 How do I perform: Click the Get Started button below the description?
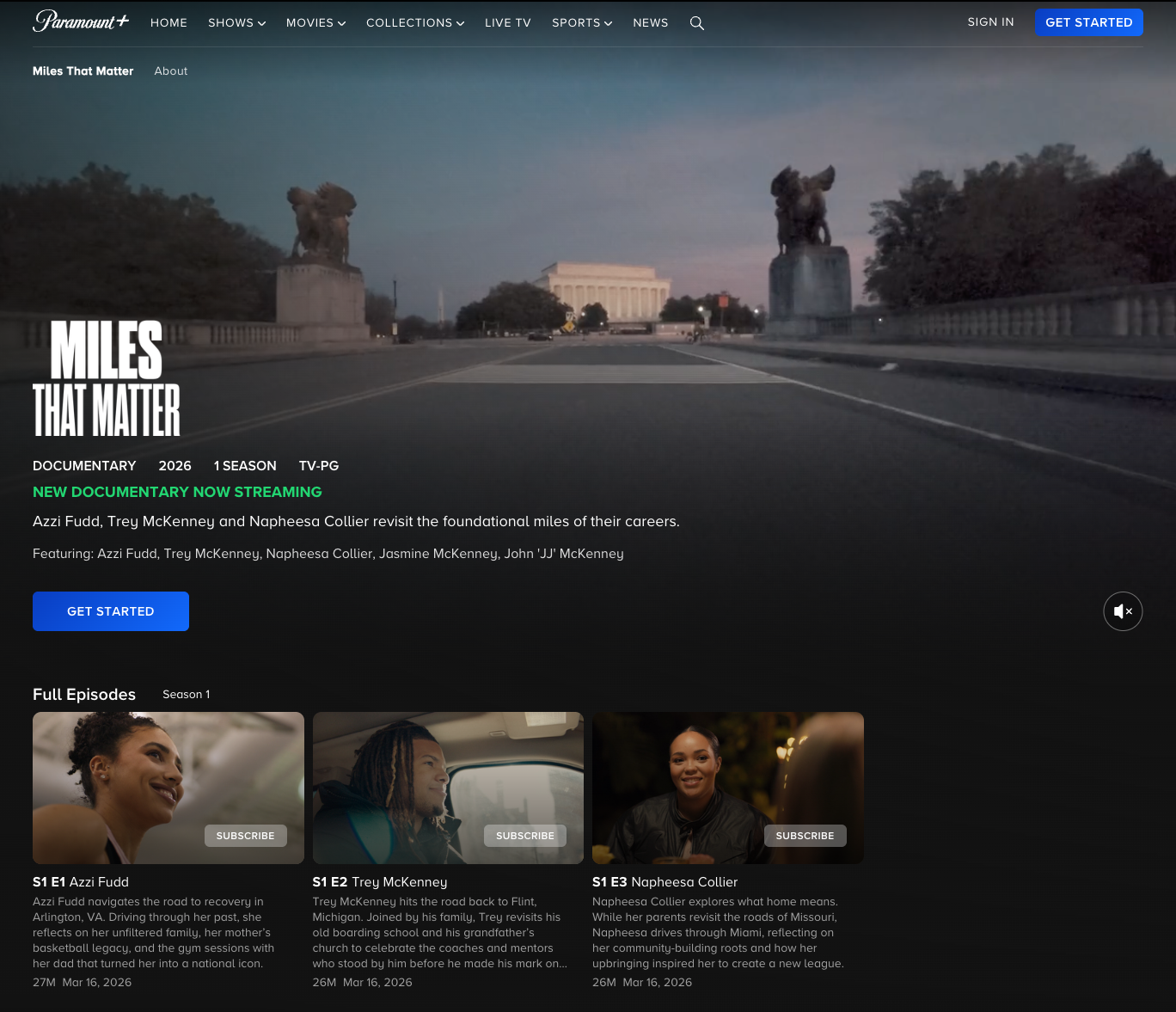(x=111, y=611)
